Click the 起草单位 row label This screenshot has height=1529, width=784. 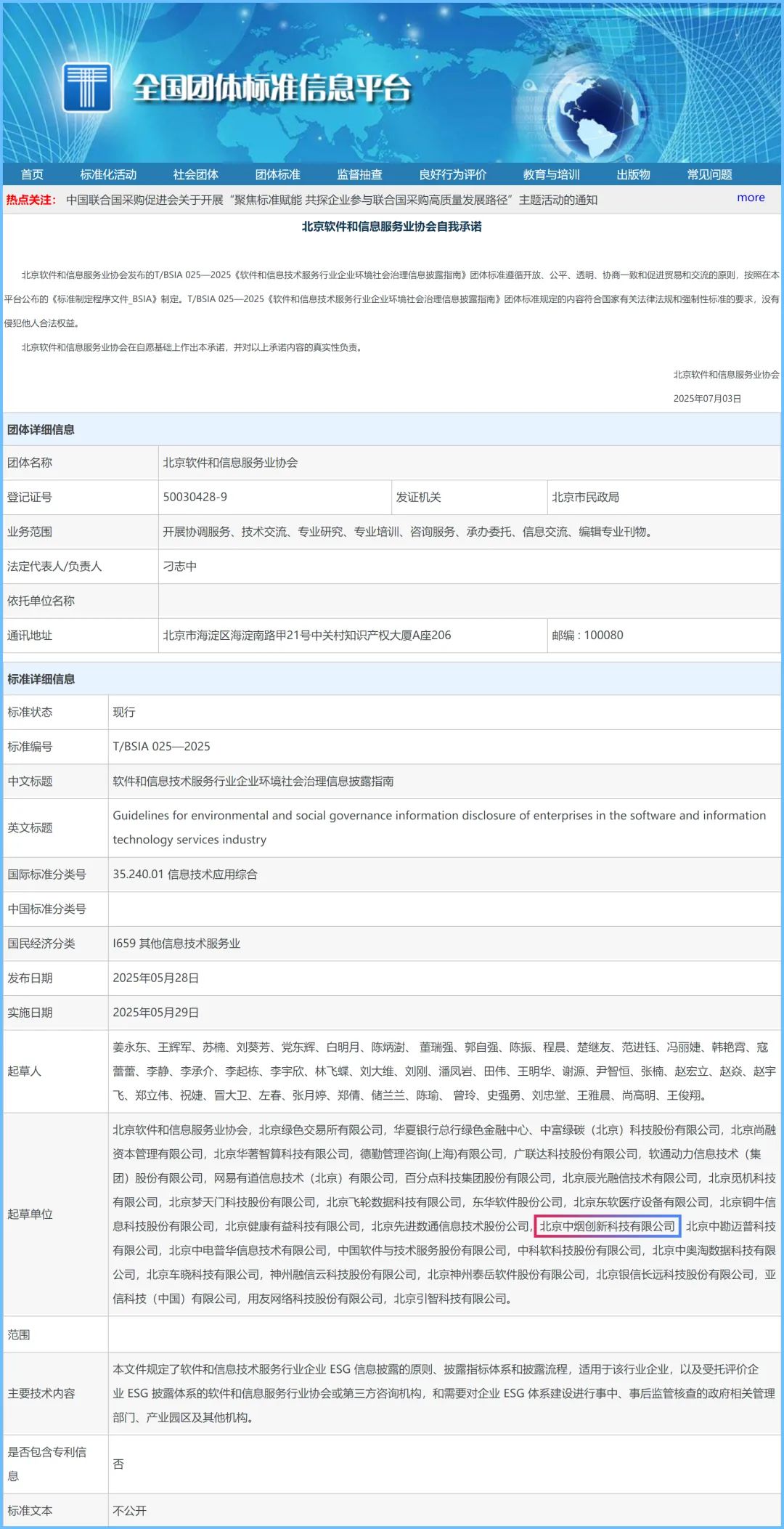(x=30, y=1214)
